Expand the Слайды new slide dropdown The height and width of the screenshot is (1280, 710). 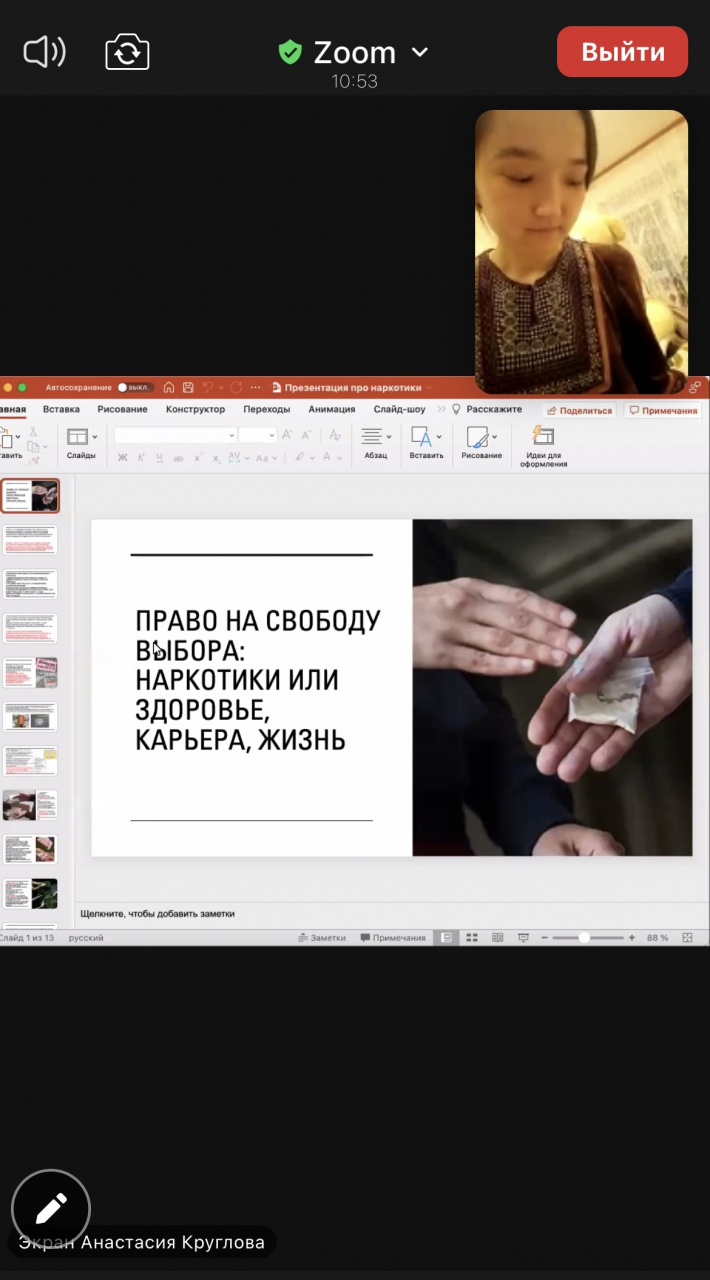95,436
